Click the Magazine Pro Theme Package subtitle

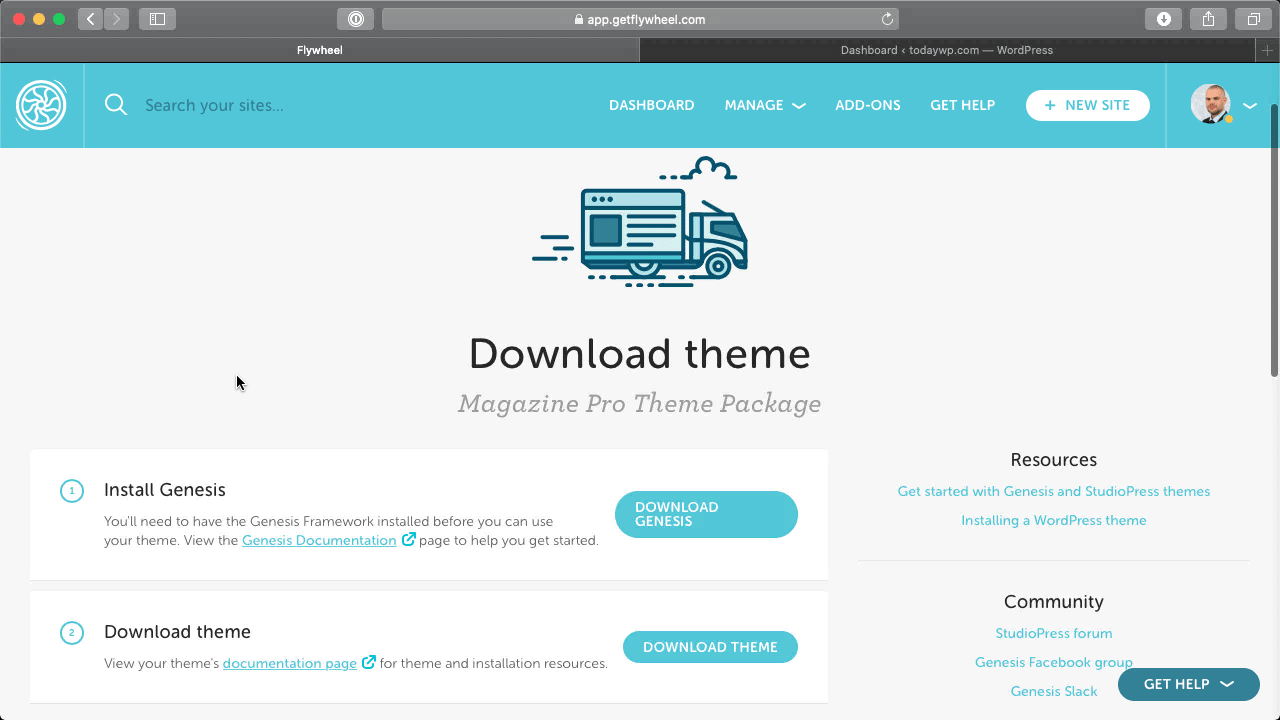(x=640, y=403)
